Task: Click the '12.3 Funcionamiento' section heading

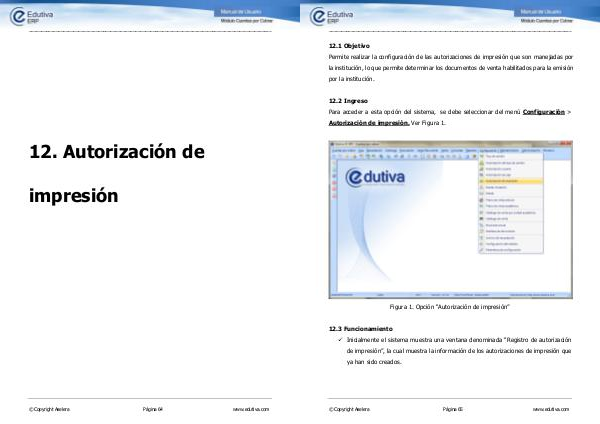Action: click(x=362, y=329)
